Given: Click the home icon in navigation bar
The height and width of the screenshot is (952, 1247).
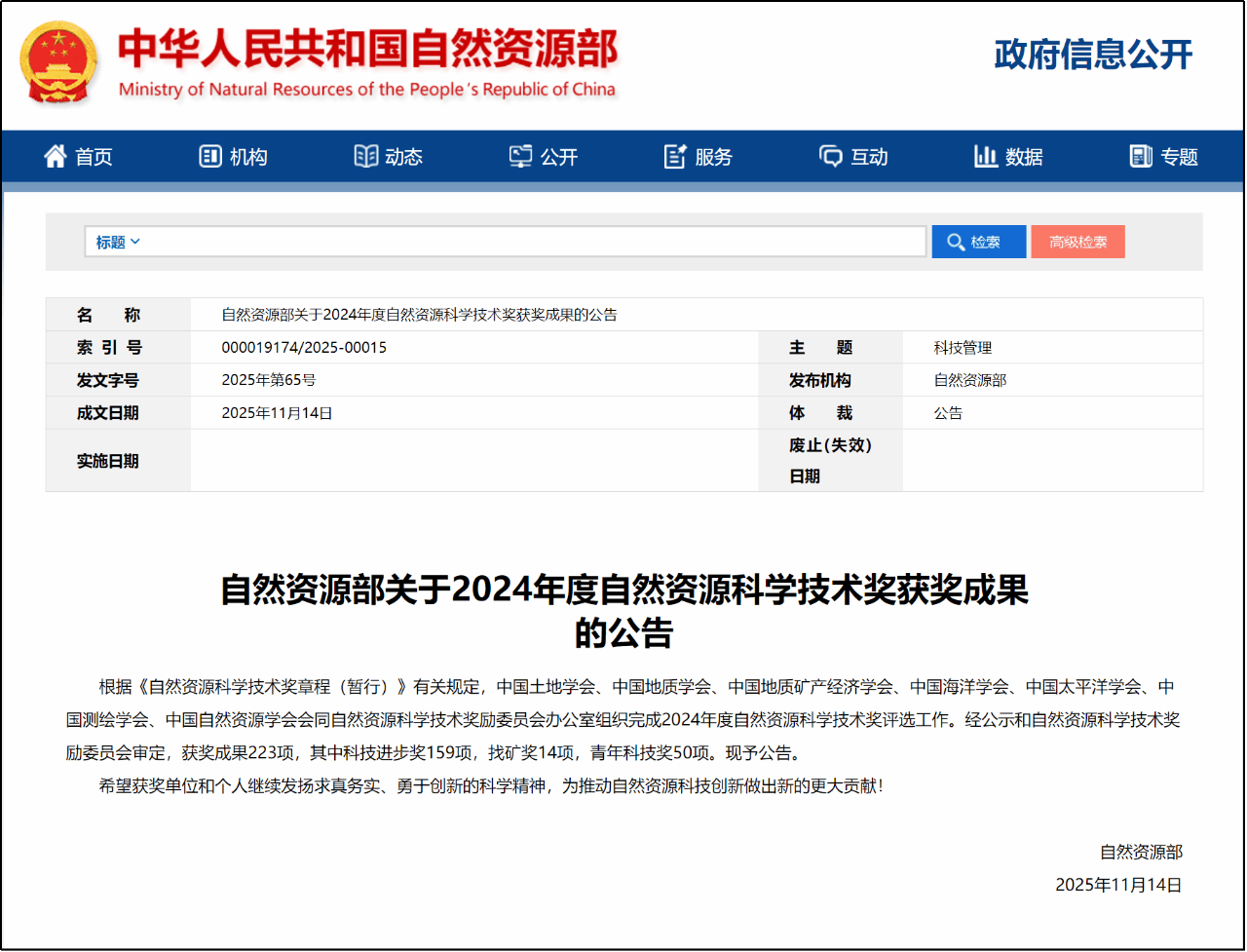Looking at the screenshot, I should pyautogui.click(x=56, y=156).
